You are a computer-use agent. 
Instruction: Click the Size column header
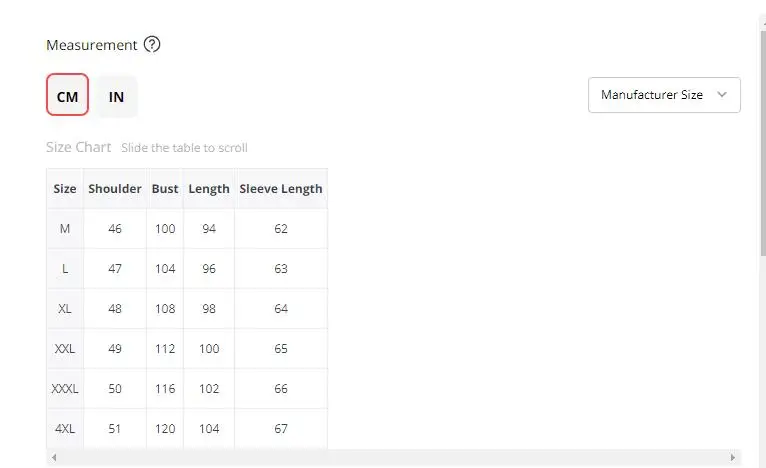65,188
